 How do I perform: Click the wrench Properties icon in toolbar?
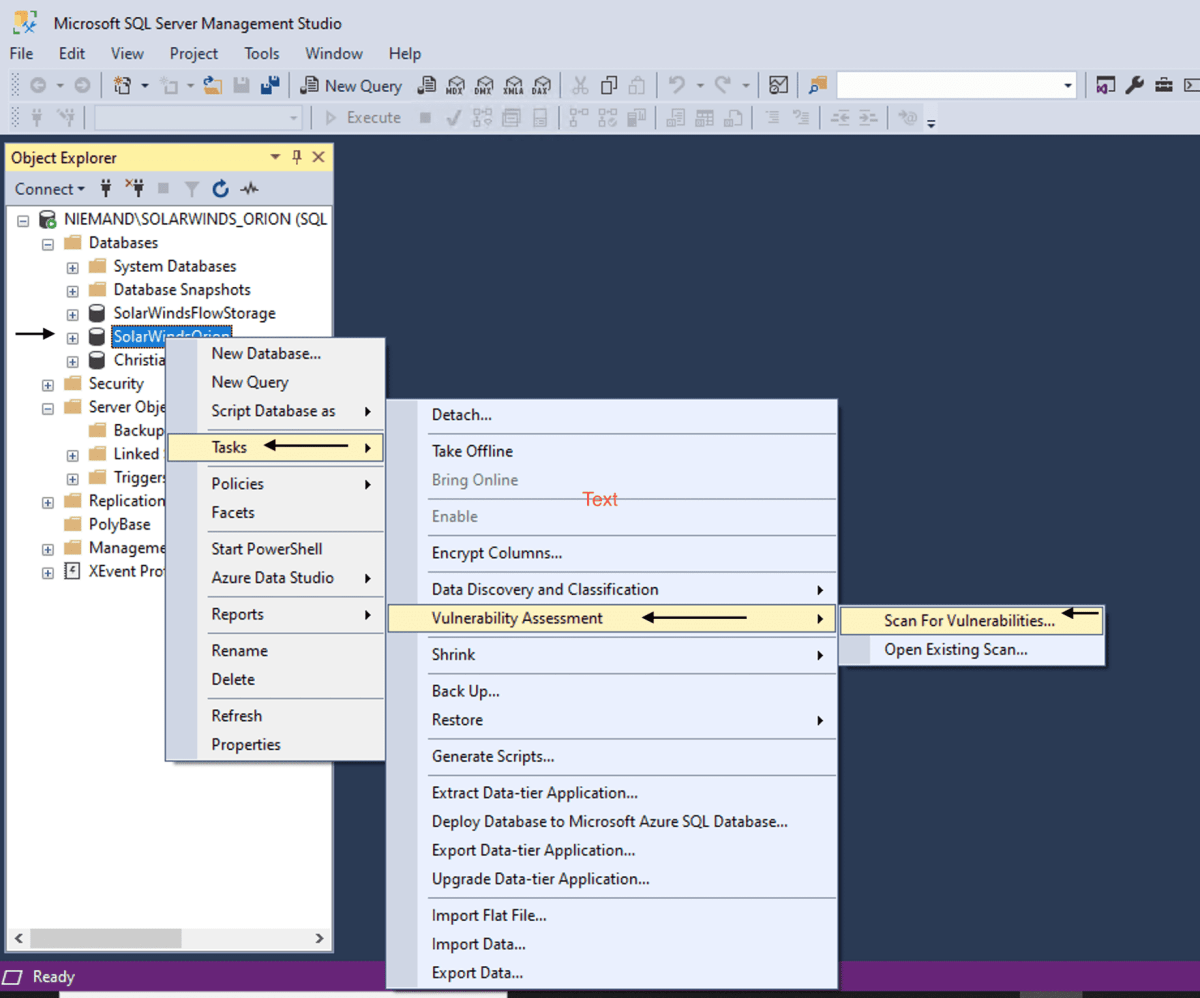(x=1134, y=86)
